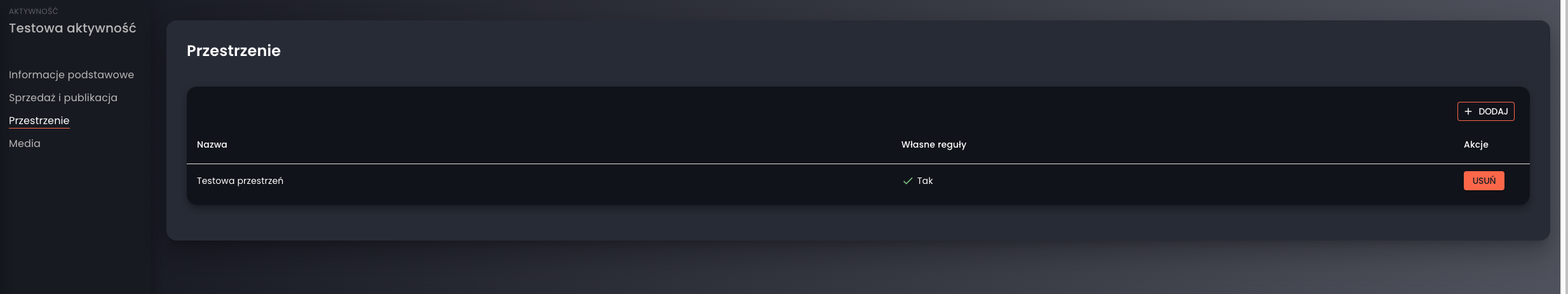Viewport: 1568px width, 294px height.
Task: Select Przestrzenie in the sidebar
Action: click(39, 120)
